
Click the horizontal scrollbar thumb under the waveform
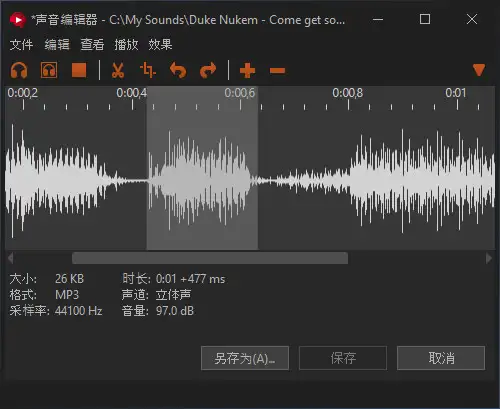pyautogui.click(x=210, y=258)
